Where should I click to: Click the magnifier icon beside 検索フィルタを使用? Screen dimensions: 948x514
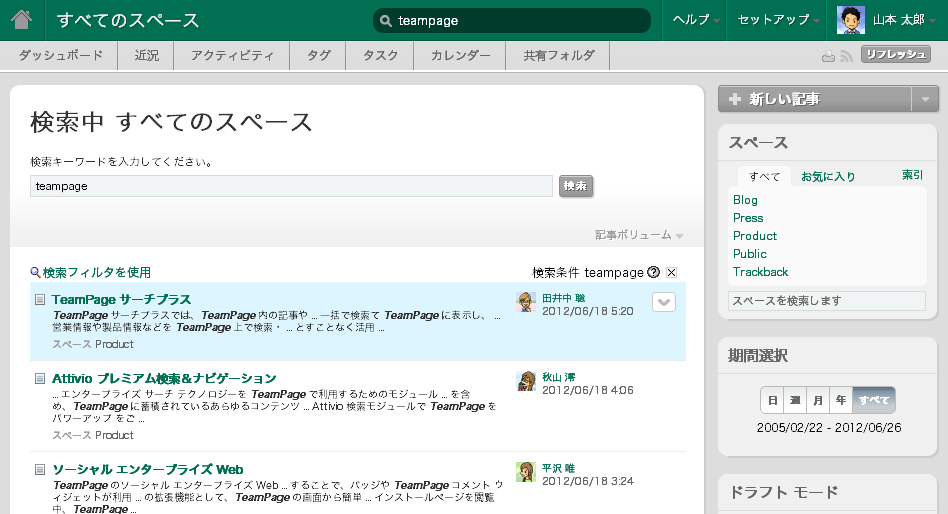pyautogui.click(x=35, y=272)
